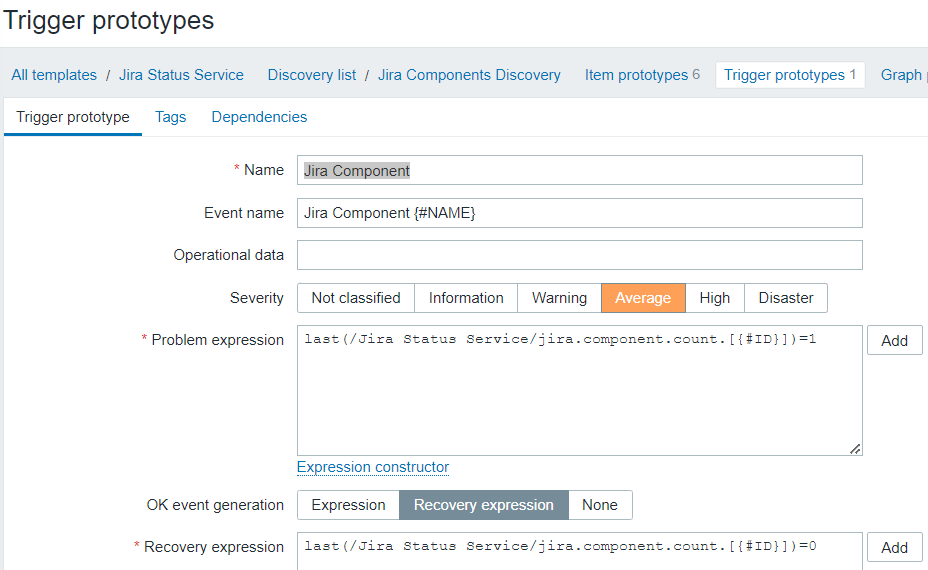
Task: Switch to the Dependencies tab
Action: (259, 117)
